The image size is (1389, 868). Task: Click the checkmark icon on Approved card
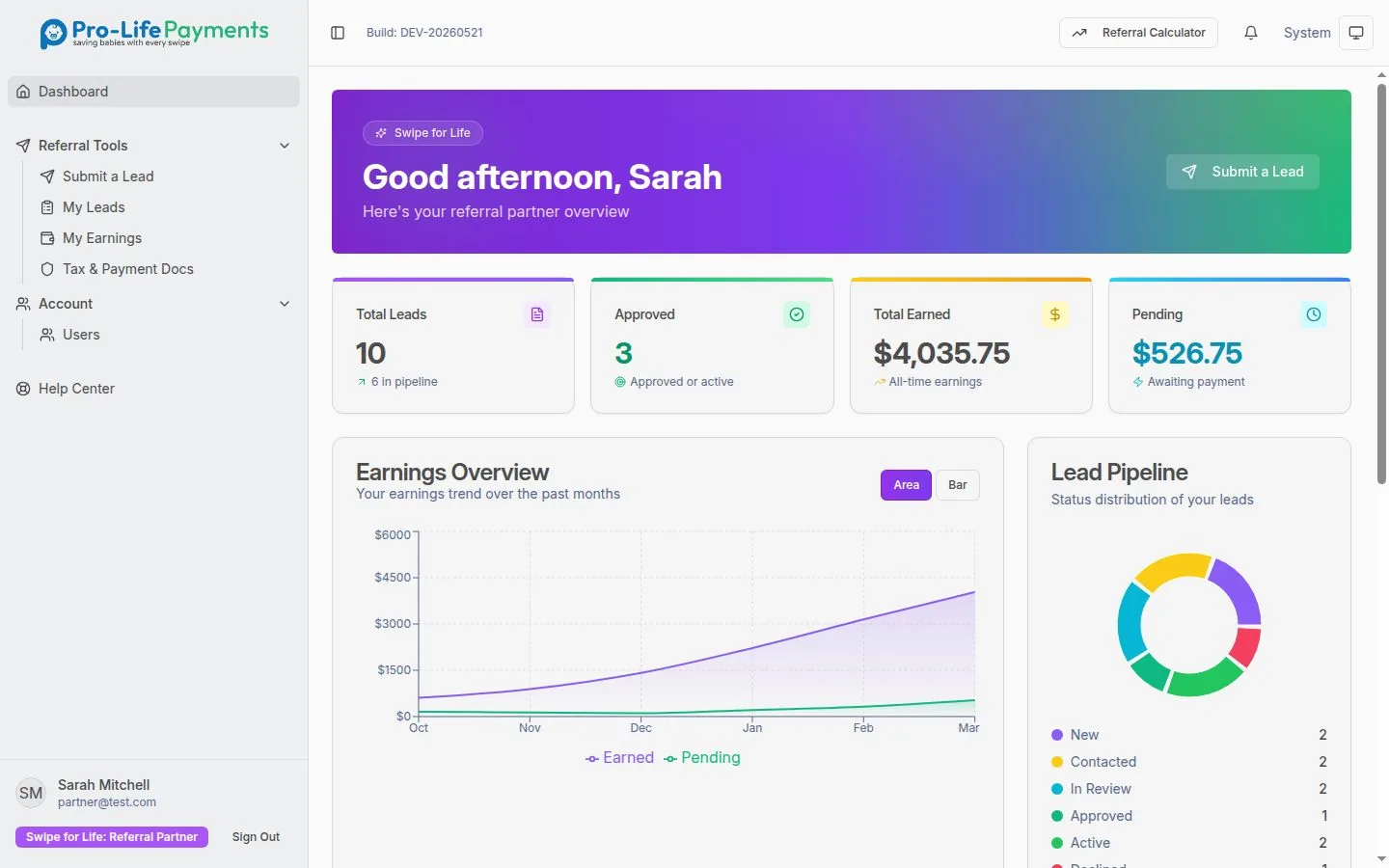(797, 314)
